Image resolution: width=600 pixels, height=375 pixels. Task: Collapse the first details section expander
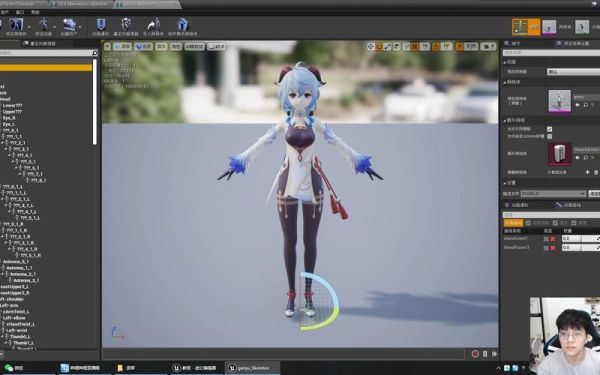tap(505, 62)
